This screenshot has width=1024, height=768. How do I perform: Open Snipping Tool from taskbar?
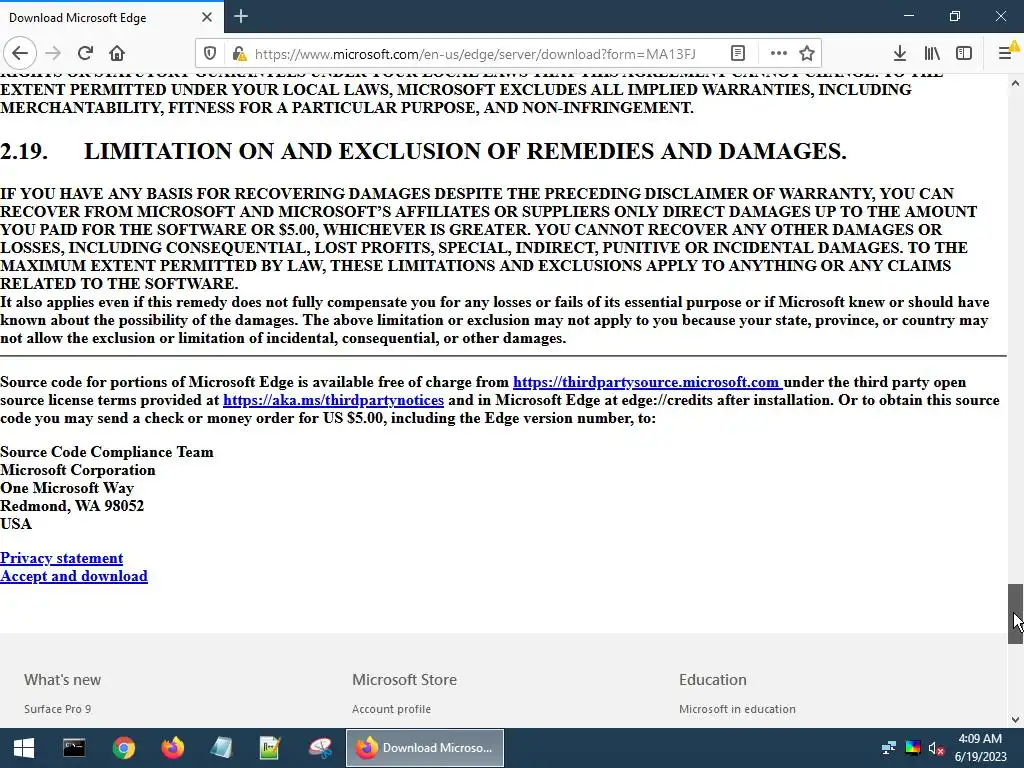[320, 748]
